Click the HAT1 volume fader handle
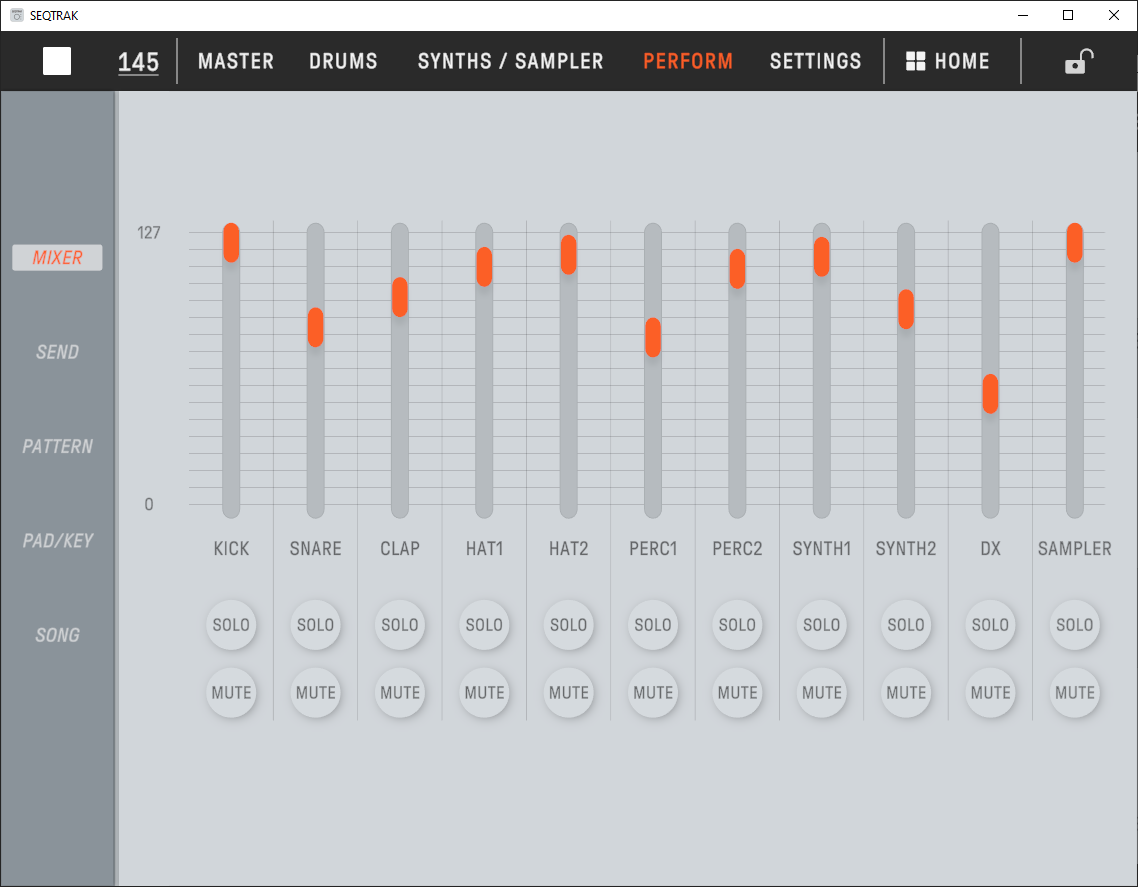1138x887 pixels. pos(484,267)
